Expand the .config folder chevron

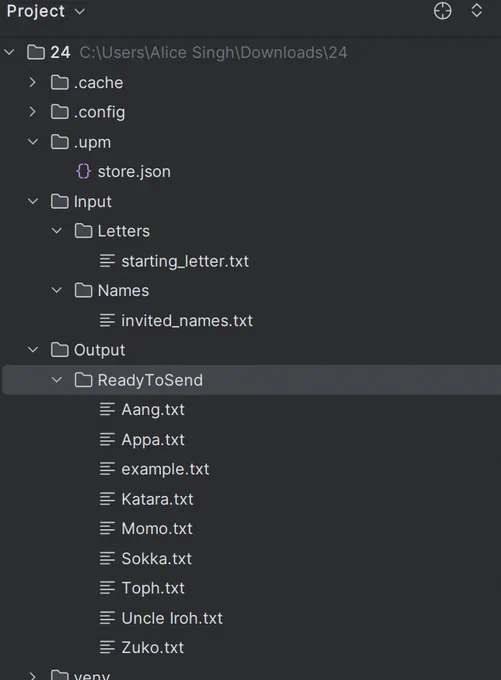point(33,112)
